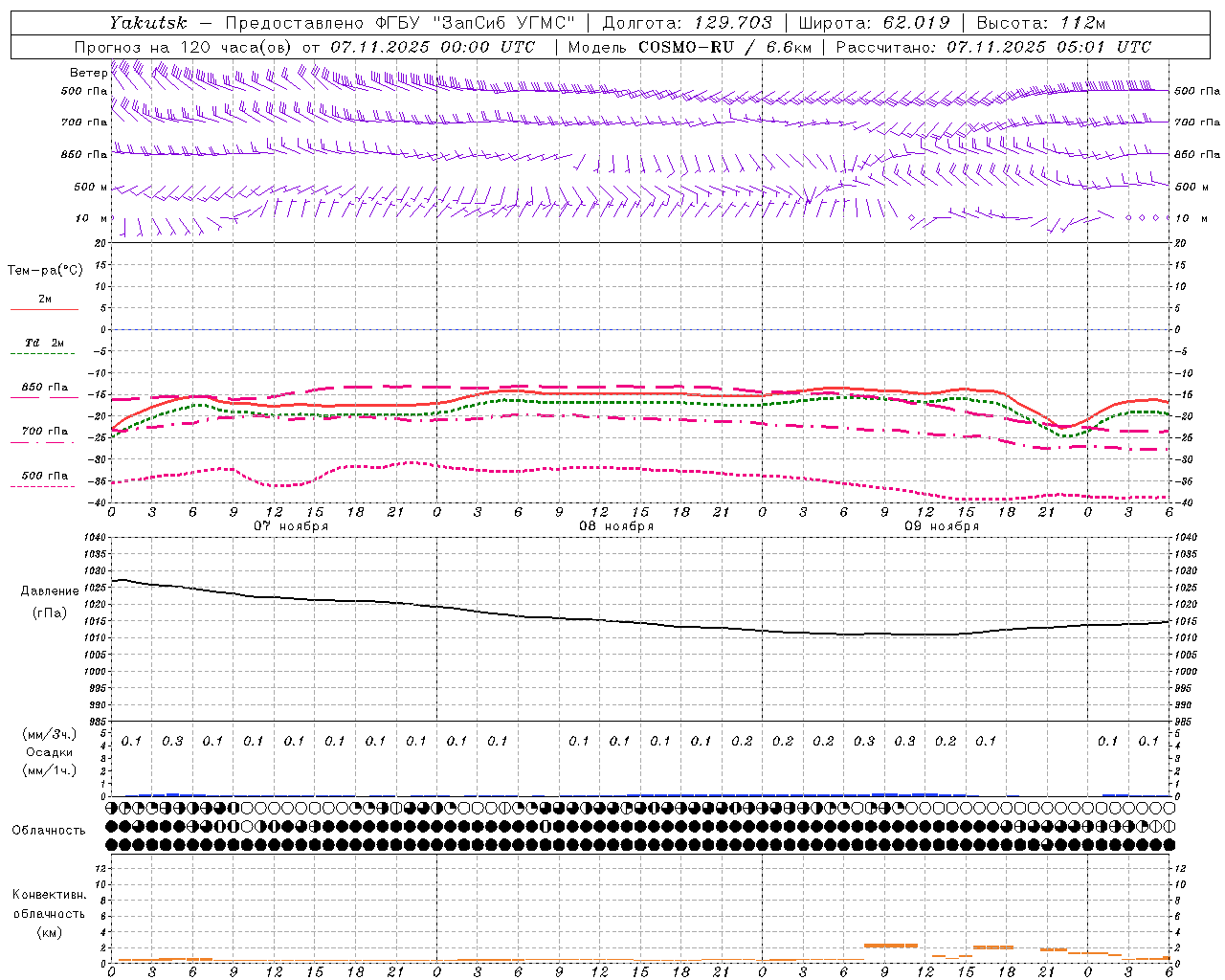
Task: Click the Облачность cloud cover label
Action: [x=48, y=830]
